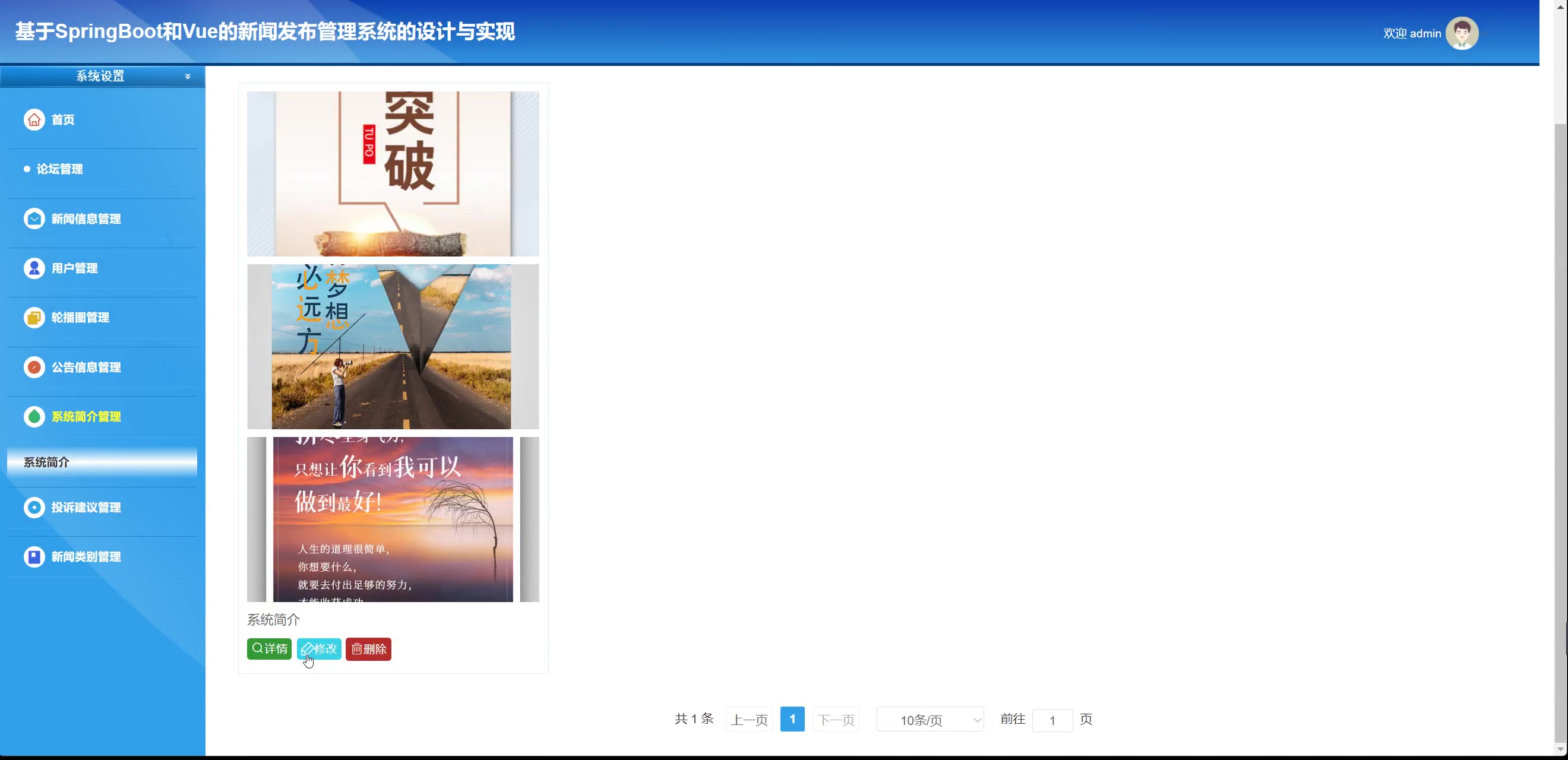Image resolution: width=1568 pixels, height=760 pixels.
Task: Click the round icon for 投诉建议管理
Action: point(34,507)
